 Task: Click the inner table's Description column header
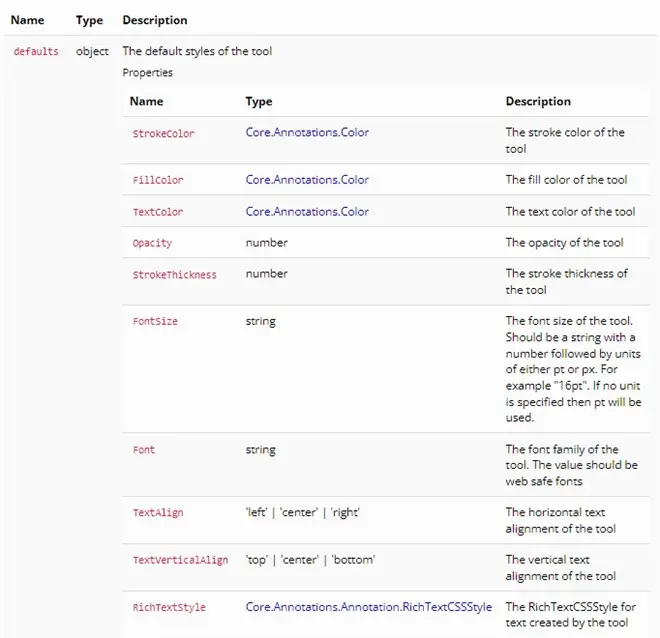(x=538, y=101)
